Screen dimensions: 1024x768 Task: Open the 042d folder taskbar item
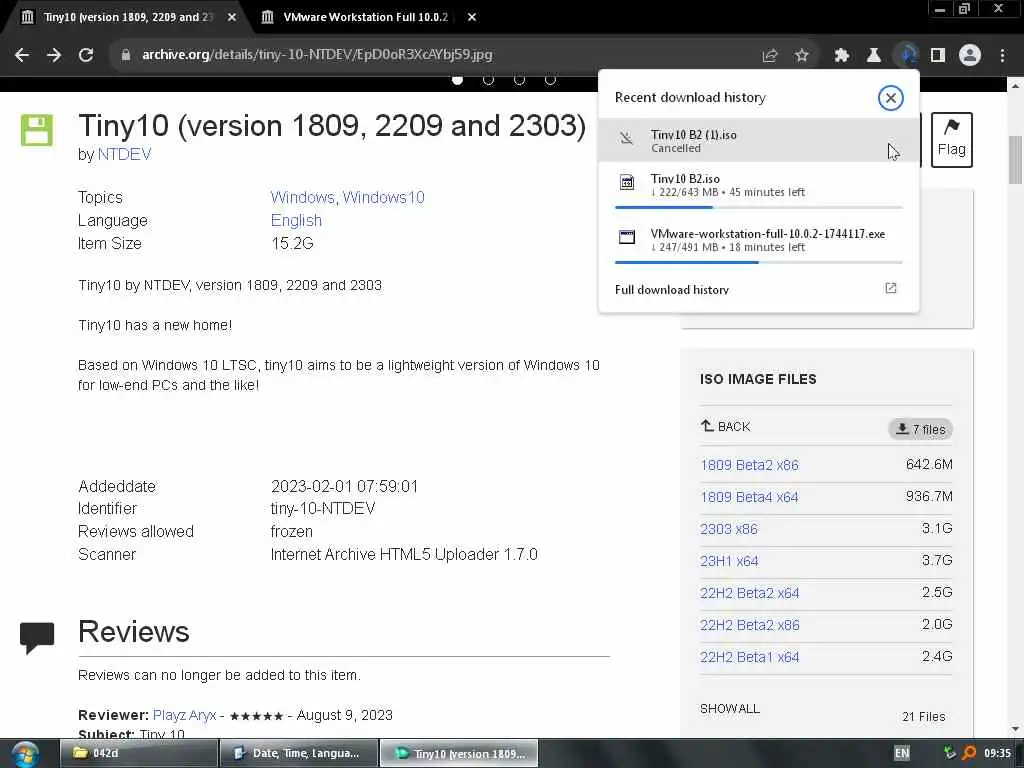point(138,753)
